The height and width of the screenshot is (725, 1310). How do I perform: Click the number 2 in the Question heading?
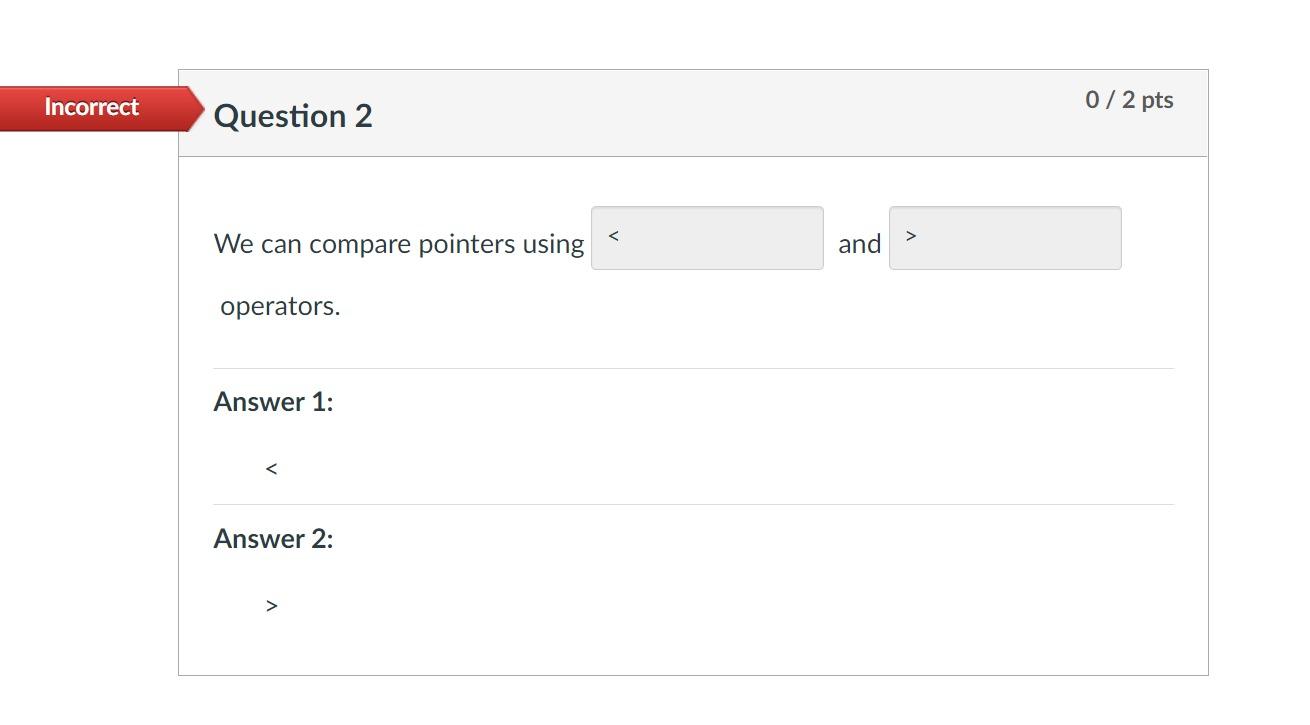(x=363, y=116)
